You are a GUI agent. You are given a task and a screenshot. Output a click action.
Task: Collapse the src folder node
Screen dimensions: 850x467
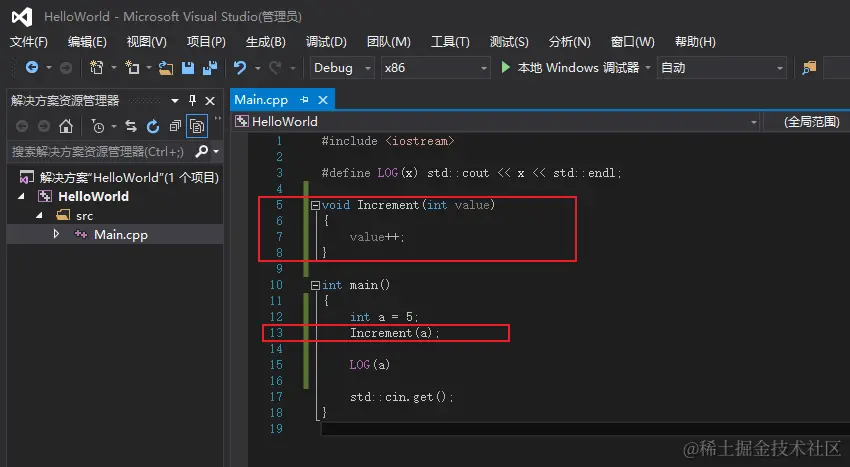40,215
